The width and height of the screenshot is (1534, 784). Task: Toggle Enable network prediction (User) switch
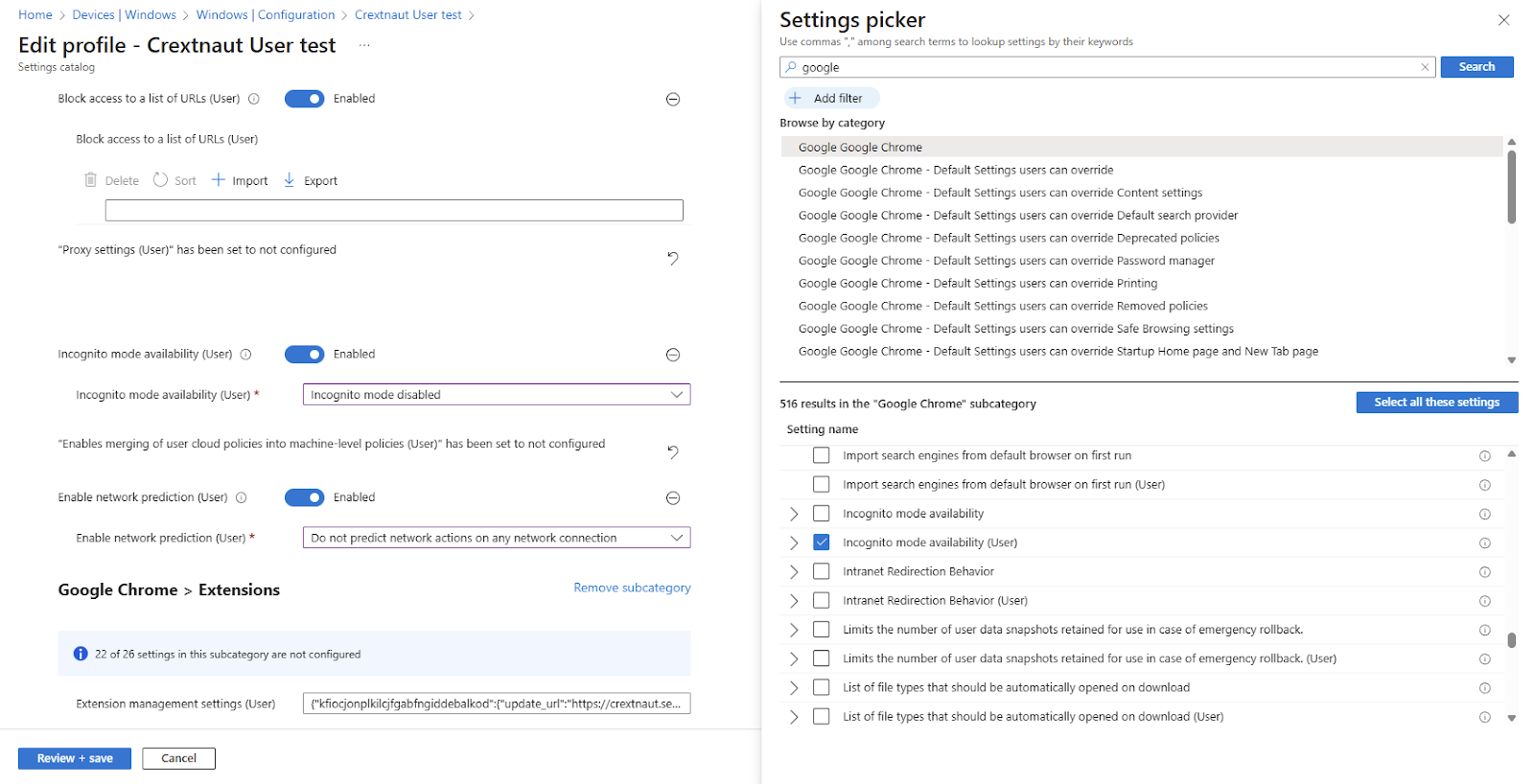tap(305, 497)
